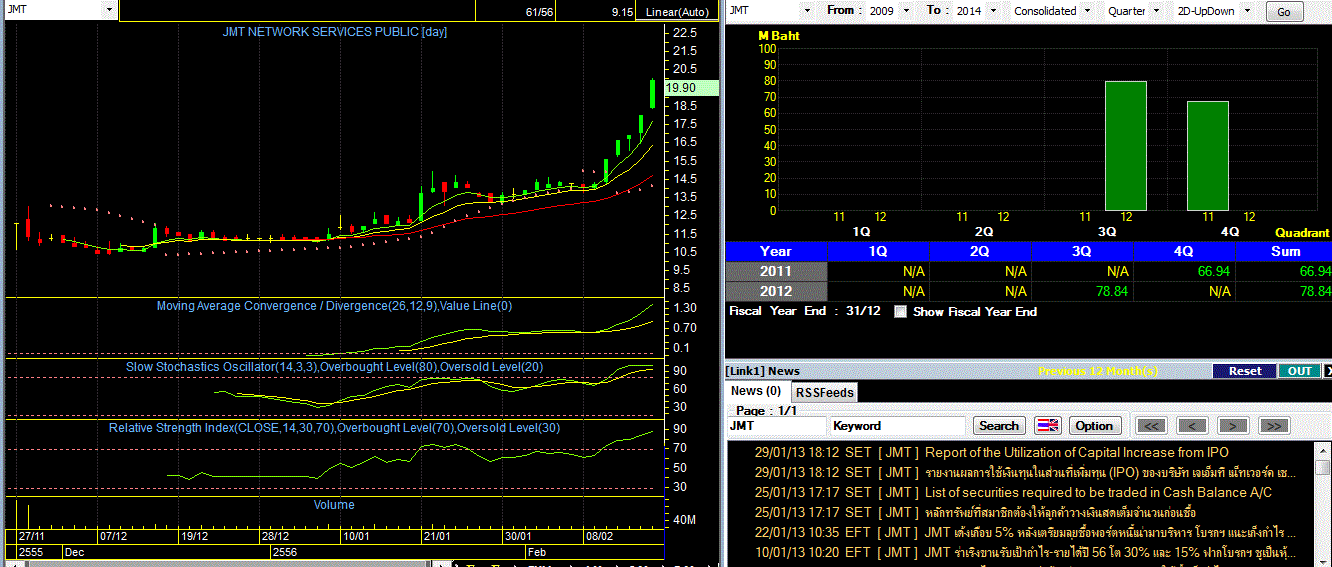Click Linear(Auto) scale mode box
Image resolution: width=1332 pixels, height=567 pixels.
pyautogui.click(x=677, y=11)
